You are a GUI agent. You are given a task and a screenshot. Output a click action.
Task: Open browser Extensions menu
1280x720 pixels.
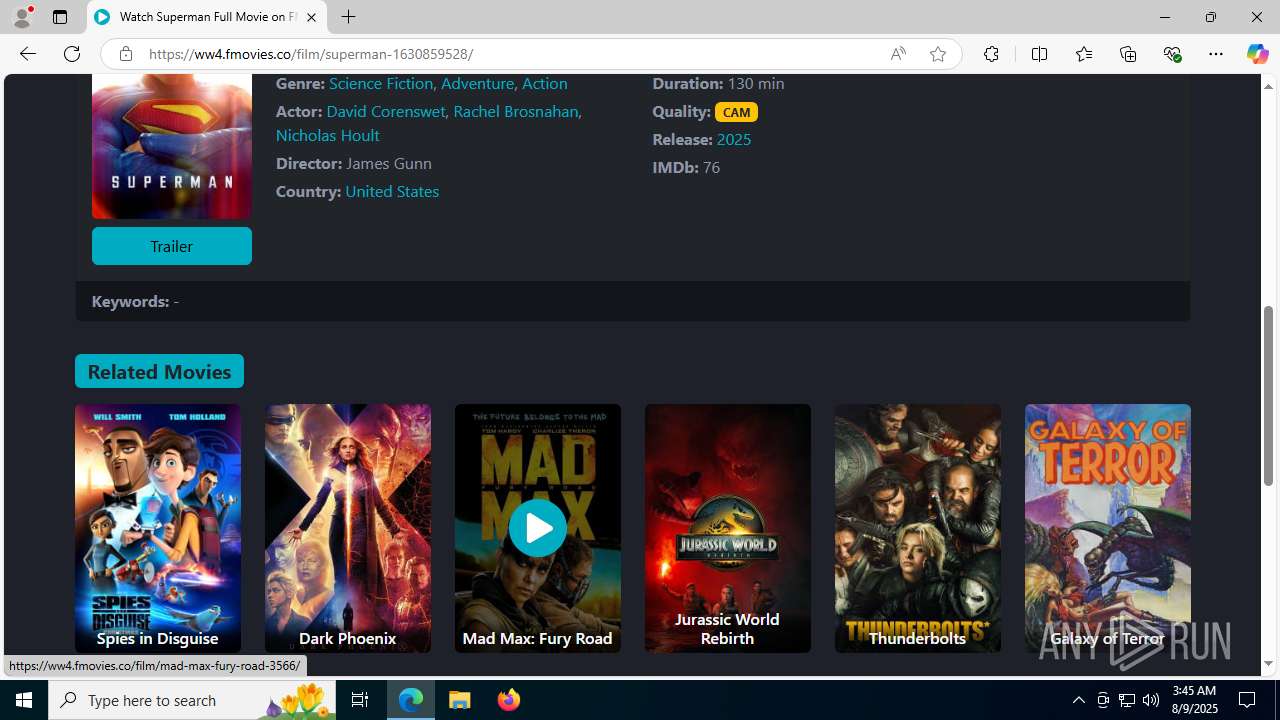tap(991, 54)
